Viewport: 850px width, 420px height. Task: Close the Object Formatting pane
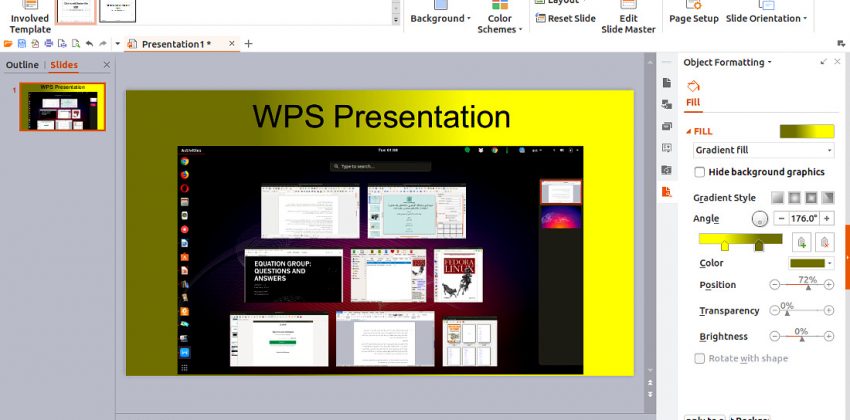(838, 62)
